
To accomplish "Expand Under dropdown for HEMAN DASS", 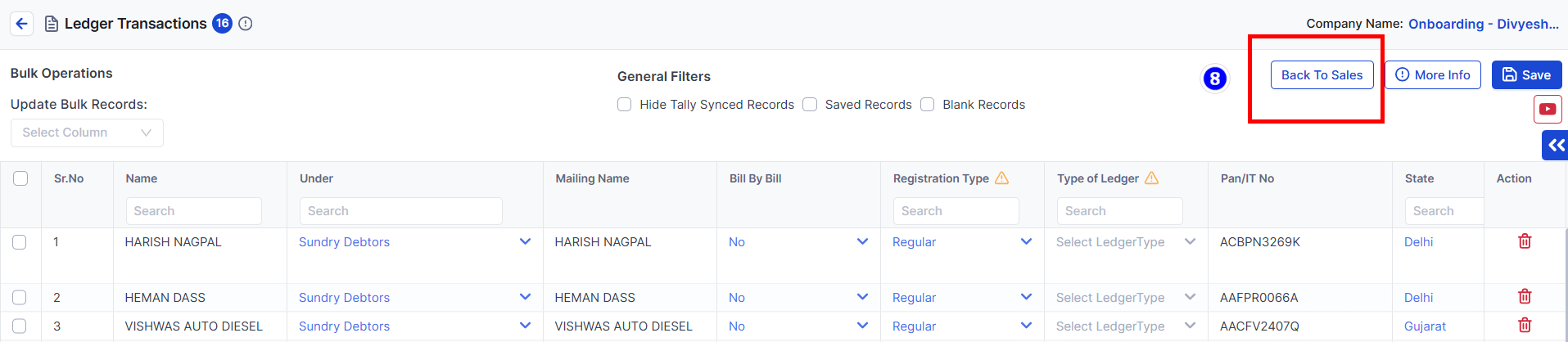I will (525, 298).
